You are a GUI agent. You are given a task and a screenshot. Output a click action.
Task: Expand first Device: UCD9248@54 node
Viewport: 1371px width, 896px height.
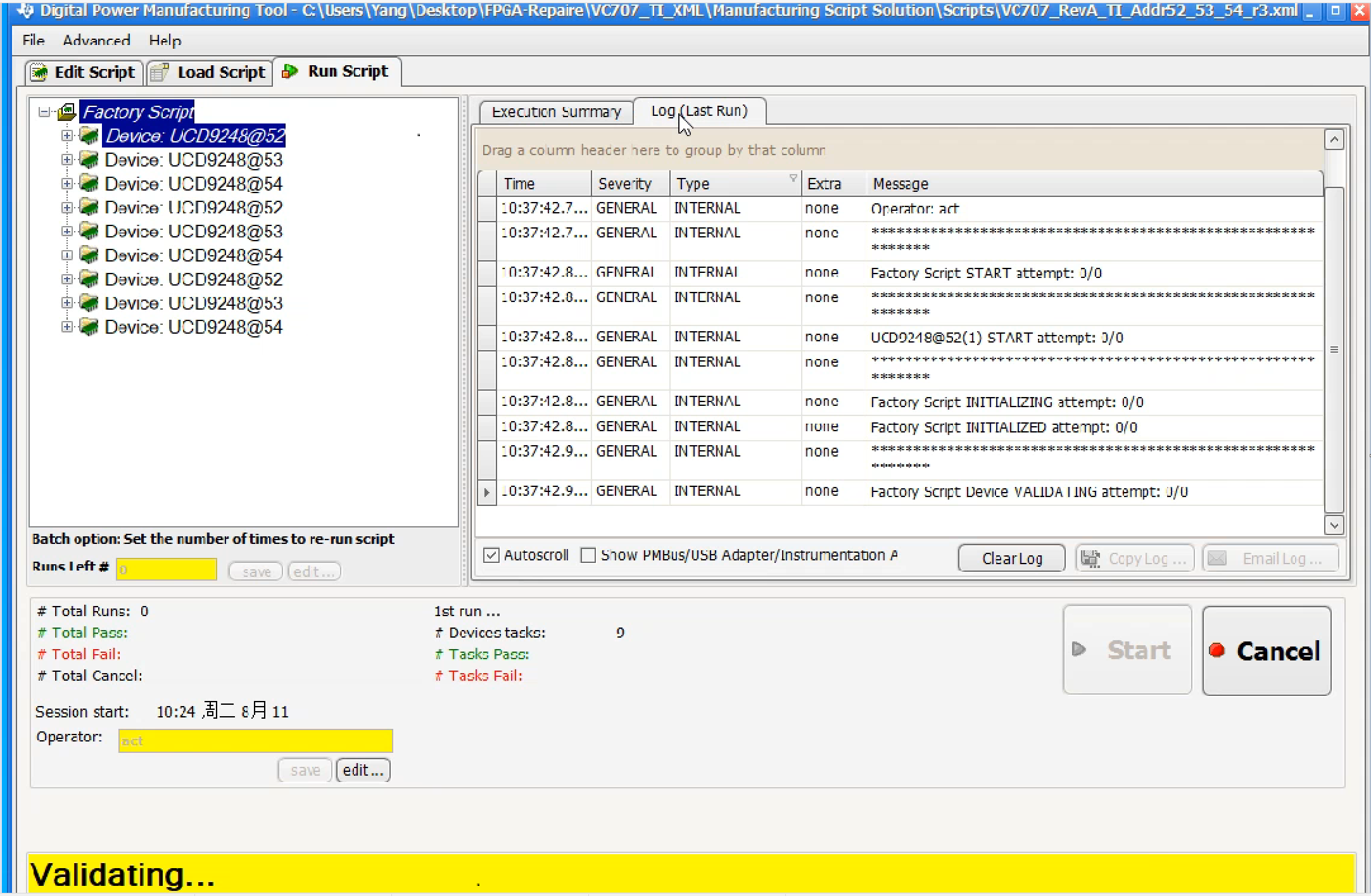click(66, 184)
